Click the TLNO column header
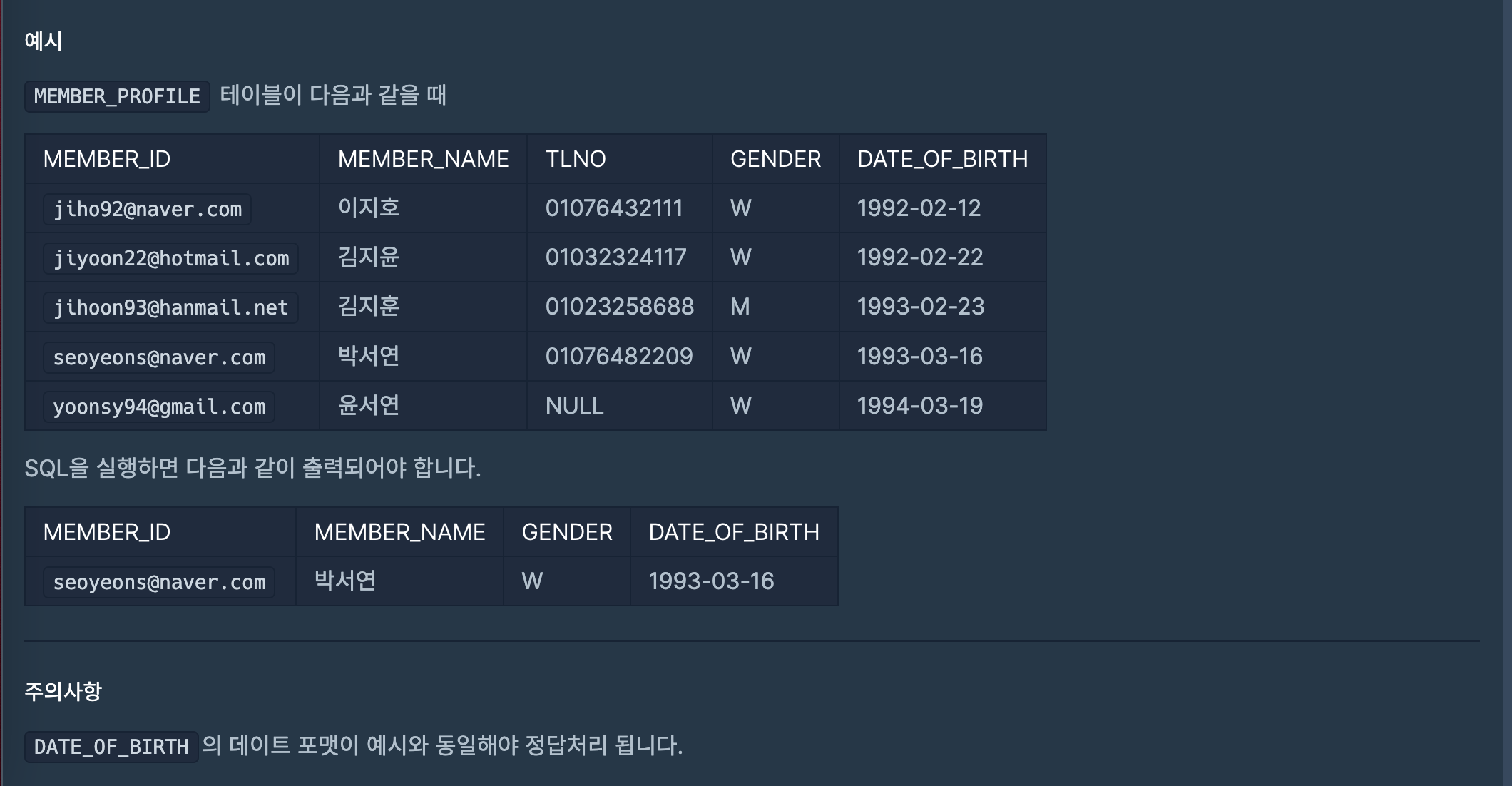This screenshot has width=1512, height=786. 576,159
